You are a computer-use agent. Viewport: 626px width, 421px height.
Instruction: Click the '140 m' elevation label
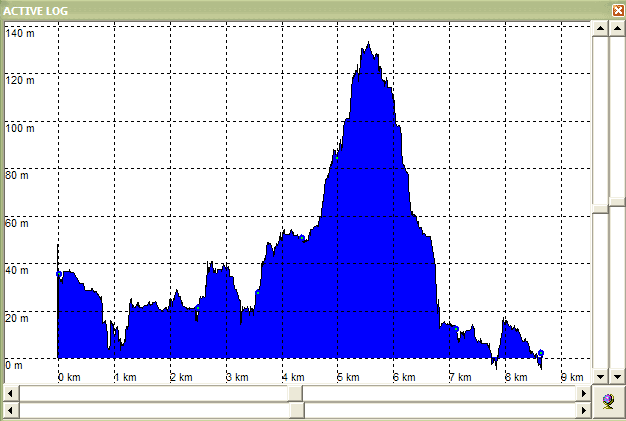[x=20, y=34]
